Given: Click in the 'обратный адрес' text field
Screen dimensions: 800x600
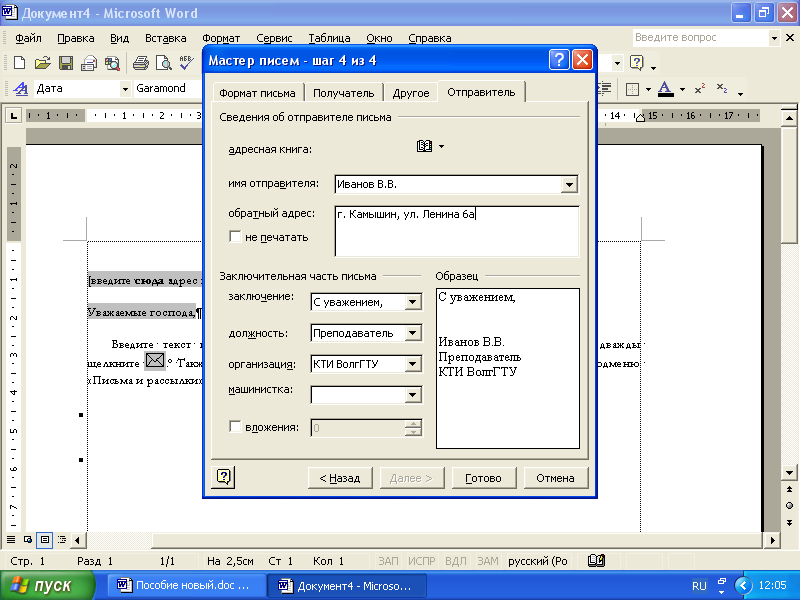Looking at the screenshot, I should pos(457,231).
